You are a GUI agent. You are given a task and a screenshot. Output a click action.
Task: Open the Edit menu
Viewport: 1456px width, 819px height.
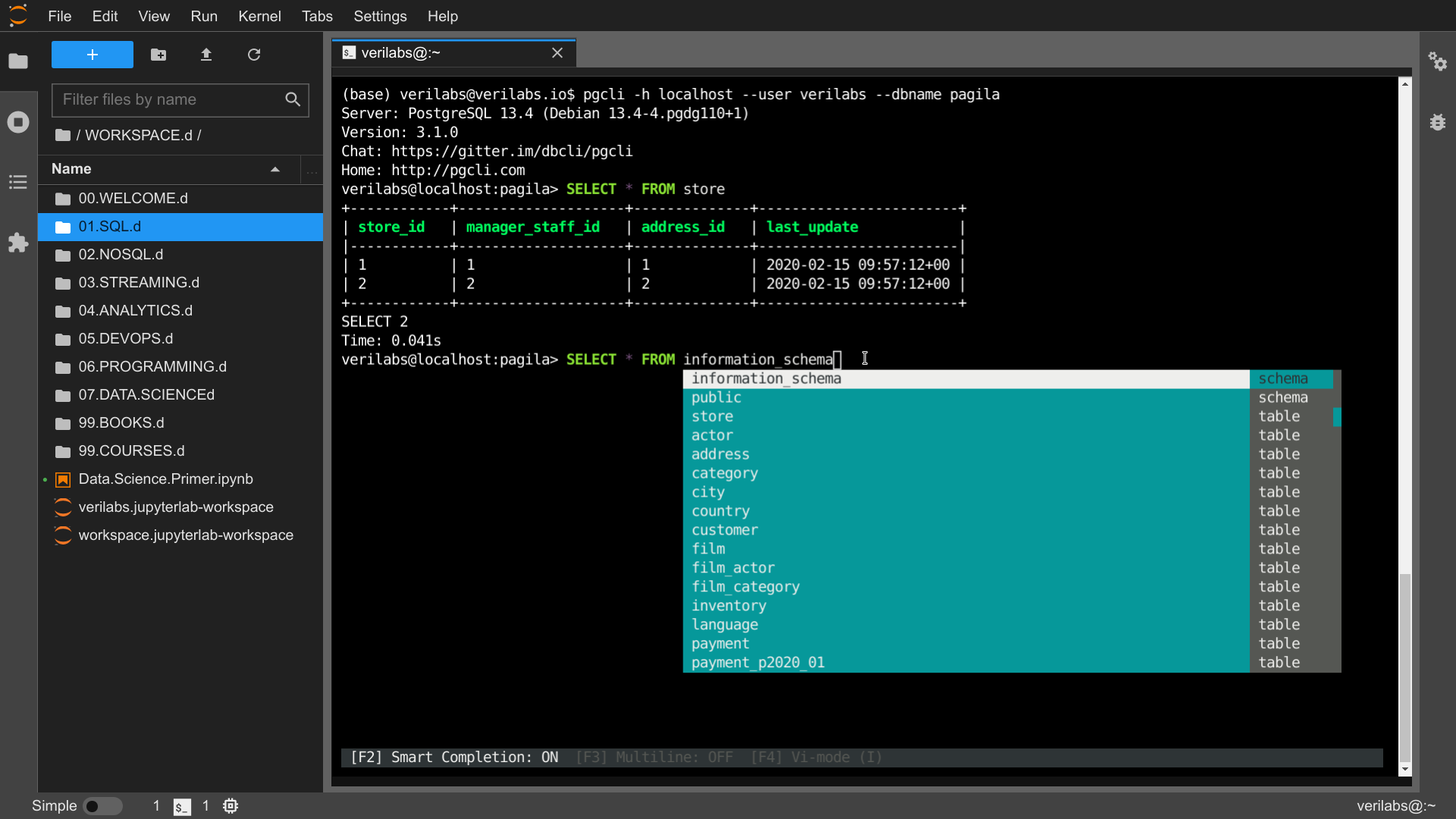pos(105,16)
